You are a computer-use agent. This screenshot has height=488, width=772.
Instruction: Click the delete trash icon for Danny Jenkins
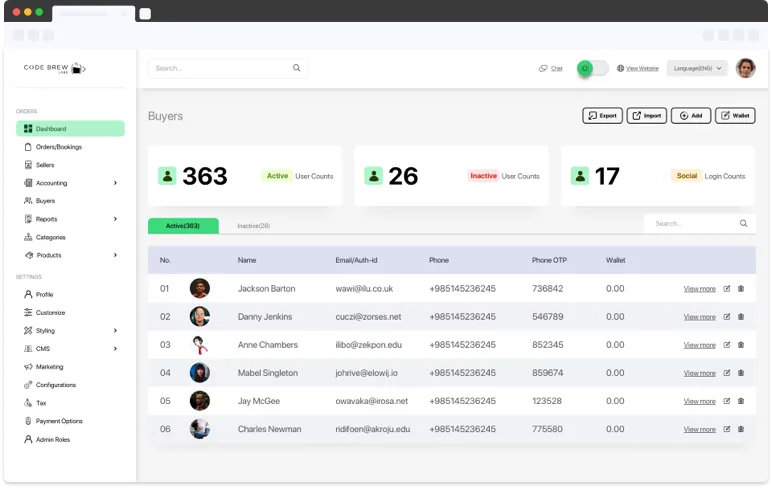[x=741, y=317]
